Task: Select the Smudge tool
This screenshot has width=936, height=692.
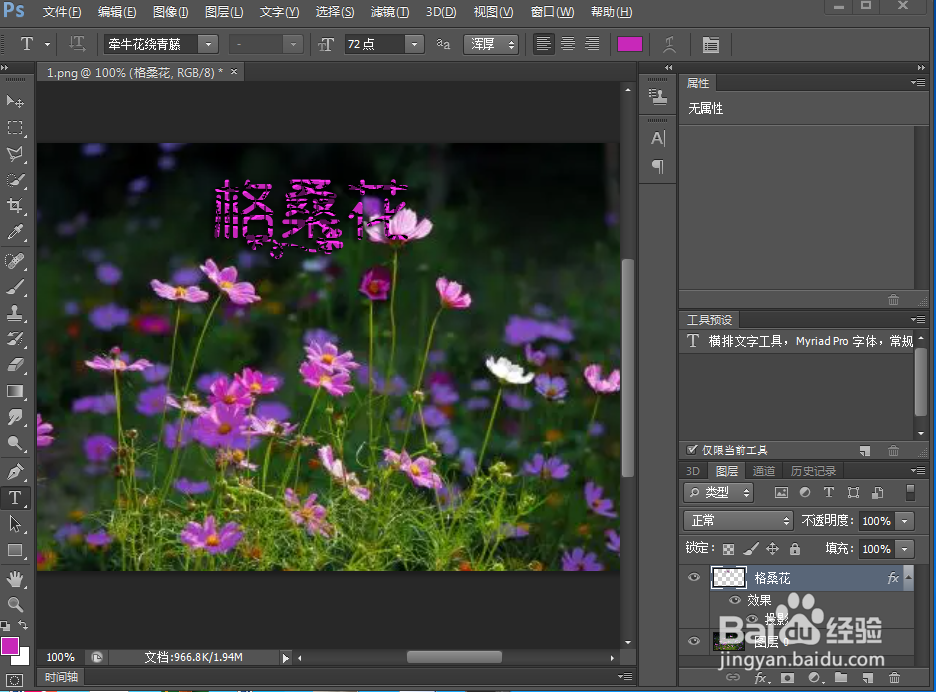Action: click(15, 417)
